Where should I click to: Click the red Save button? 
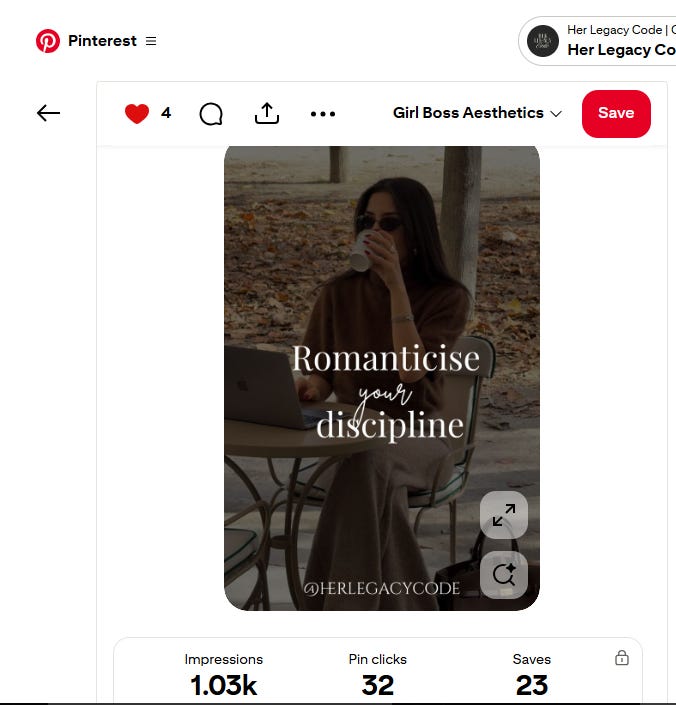pyautogui.click(x=616, y=114)
